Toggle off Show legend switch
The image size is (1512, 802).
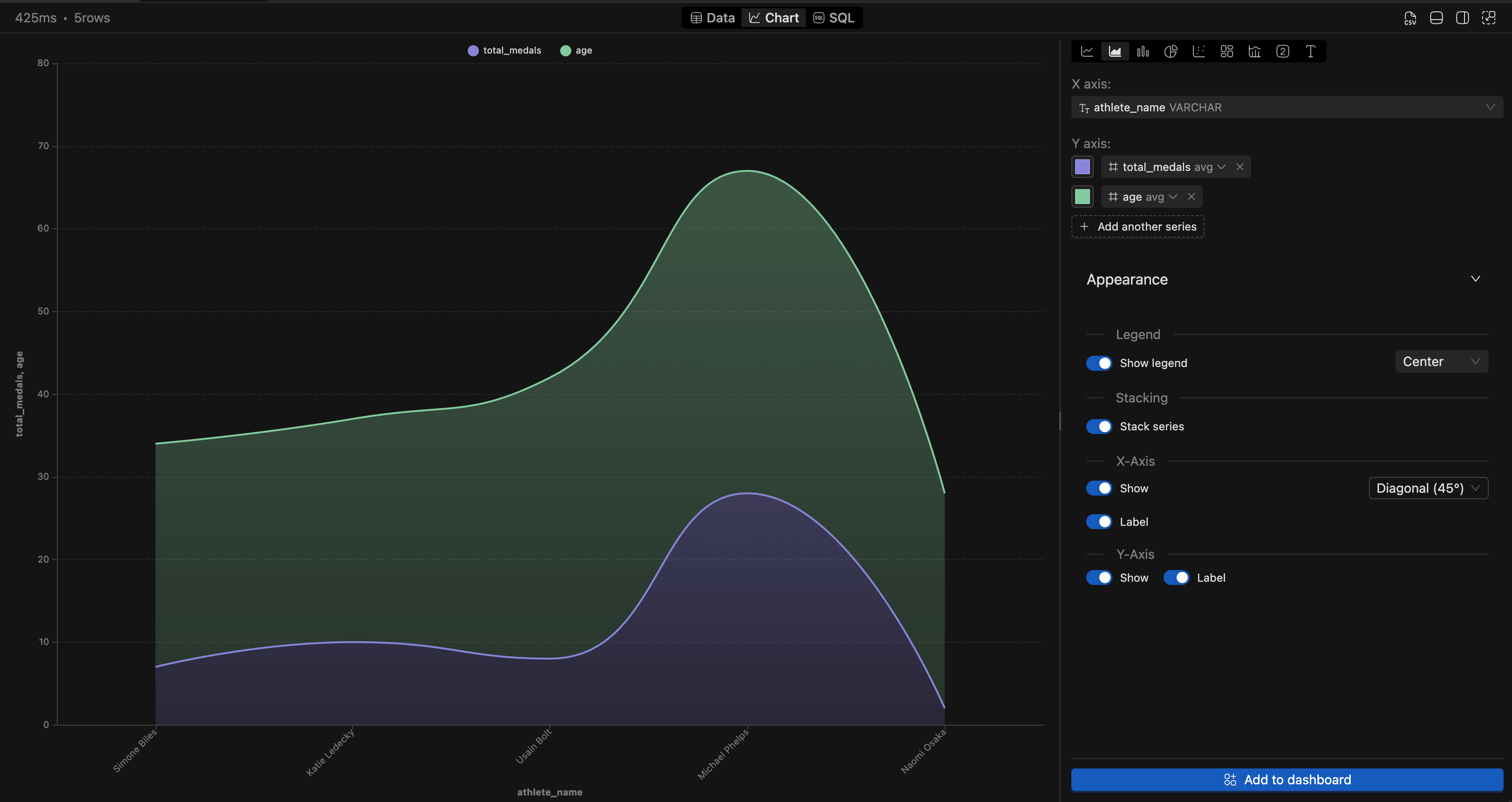click(x=1098, y=363)
